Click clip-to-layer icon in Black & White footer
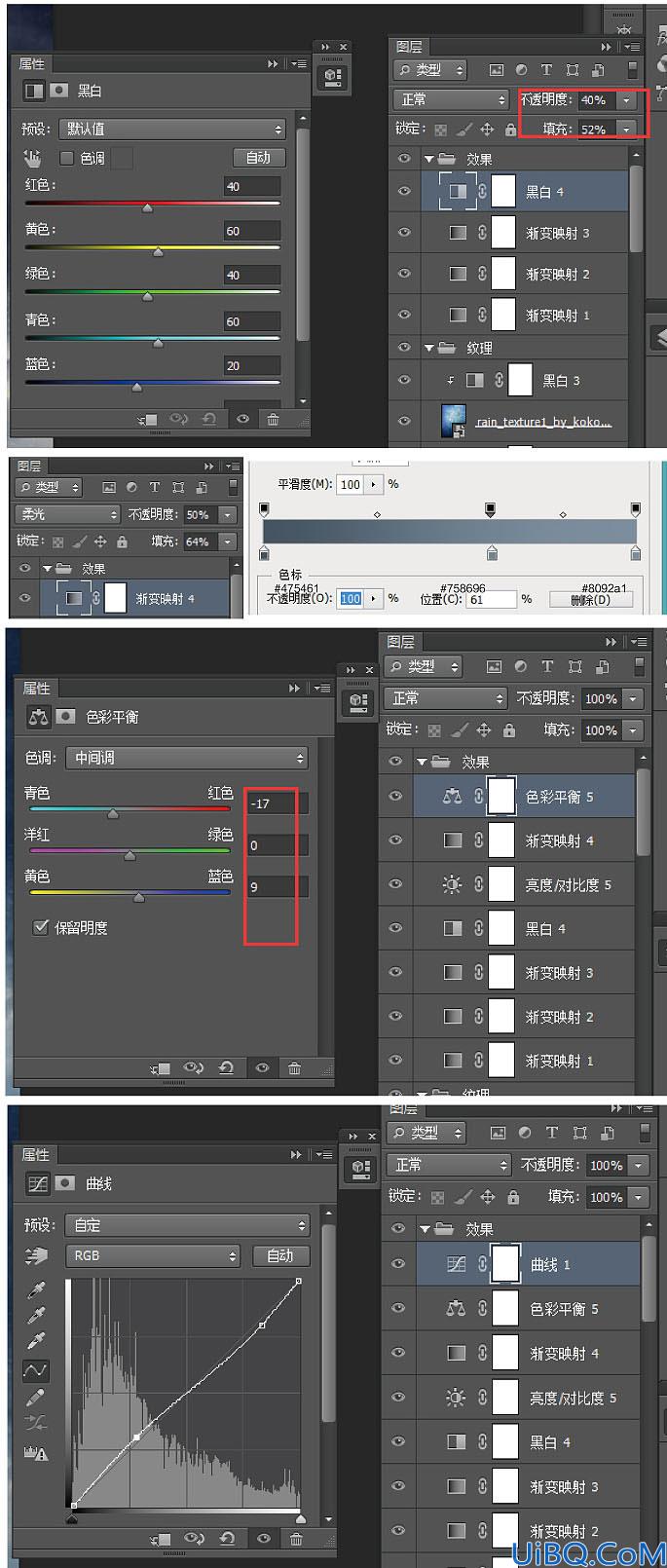Screen dimensions: 667x1568 pyautogui.click(x=148, y=420)
